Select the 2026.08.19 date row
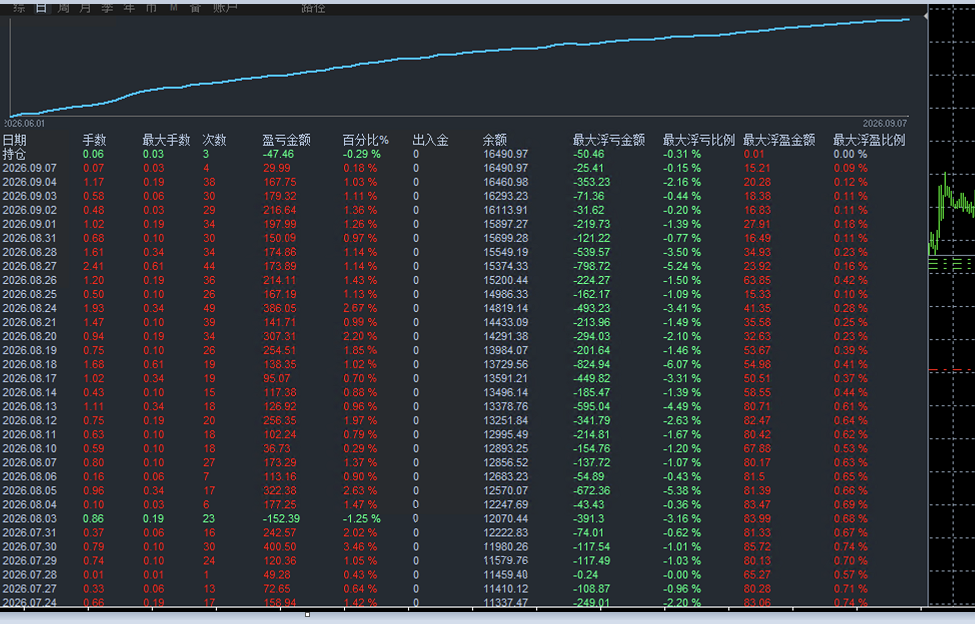This screenshot has width=975, height=624. pos(29,350)
